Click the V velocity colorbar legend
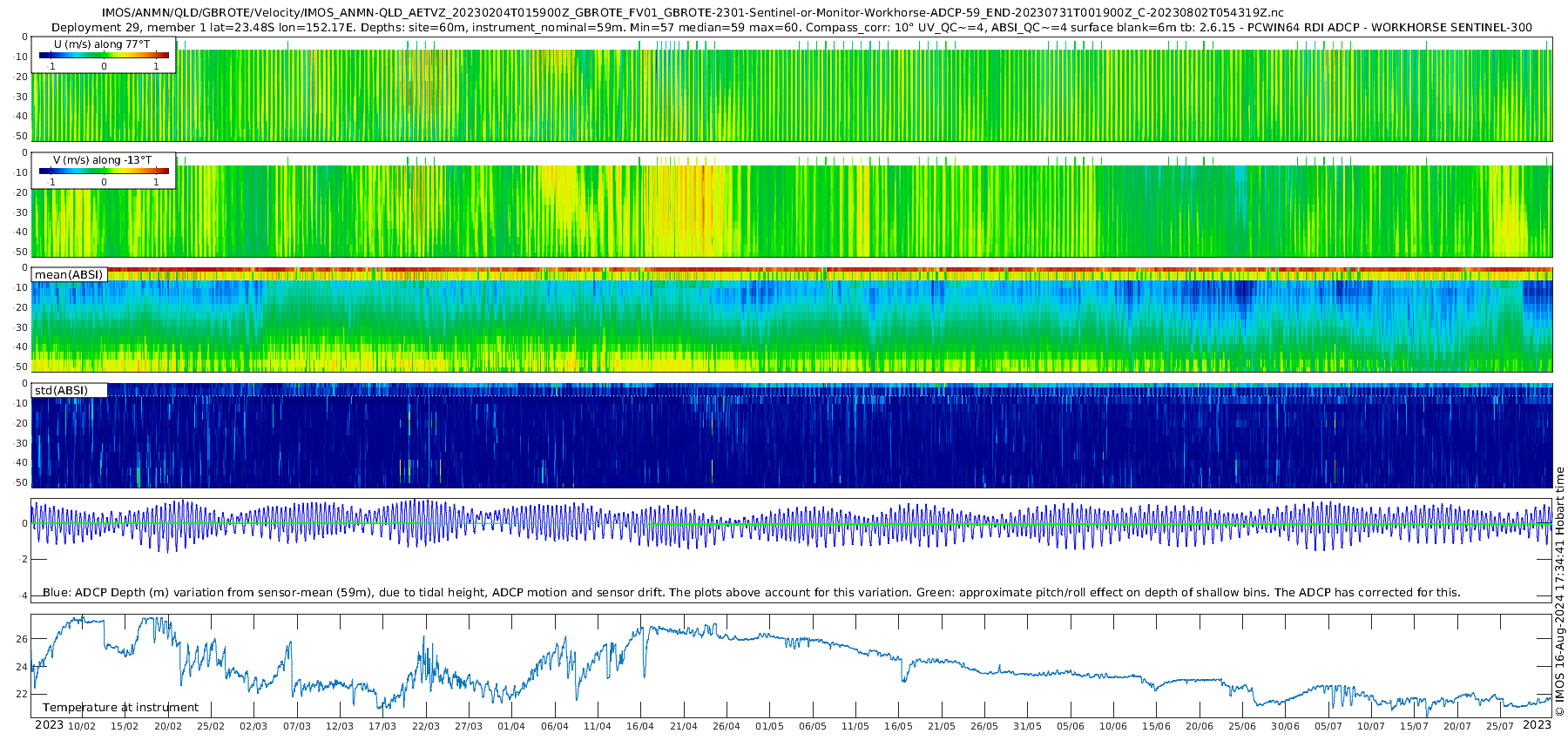 pos(104,171)
